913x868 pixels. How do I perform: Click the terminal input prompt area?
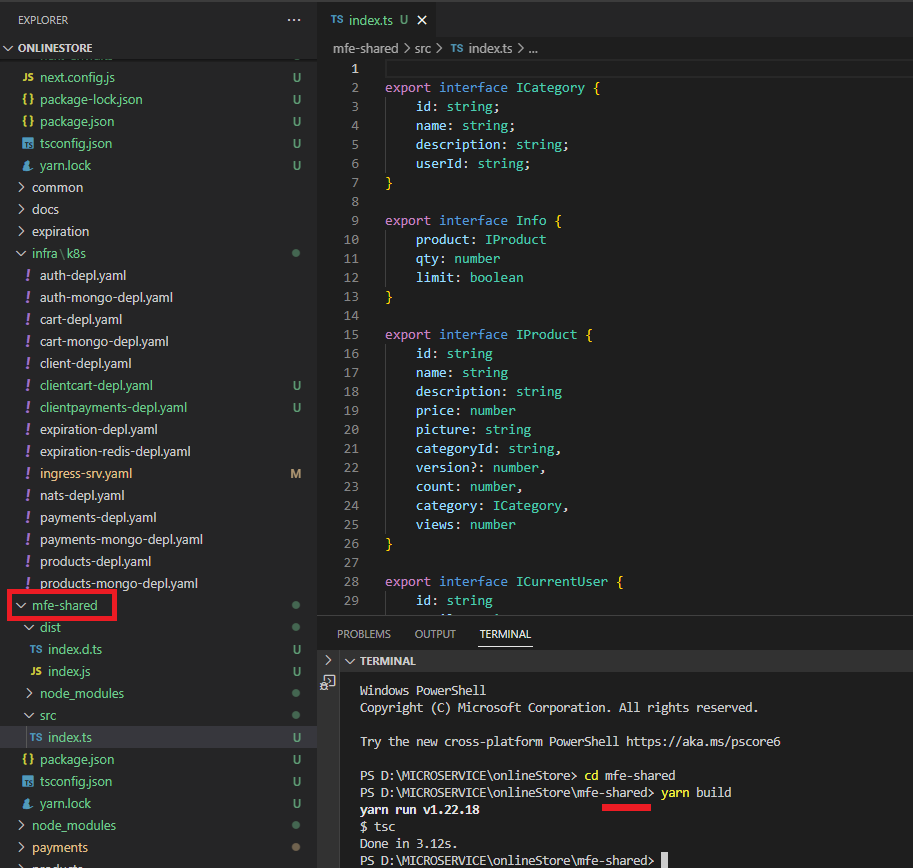pos(663,861)
